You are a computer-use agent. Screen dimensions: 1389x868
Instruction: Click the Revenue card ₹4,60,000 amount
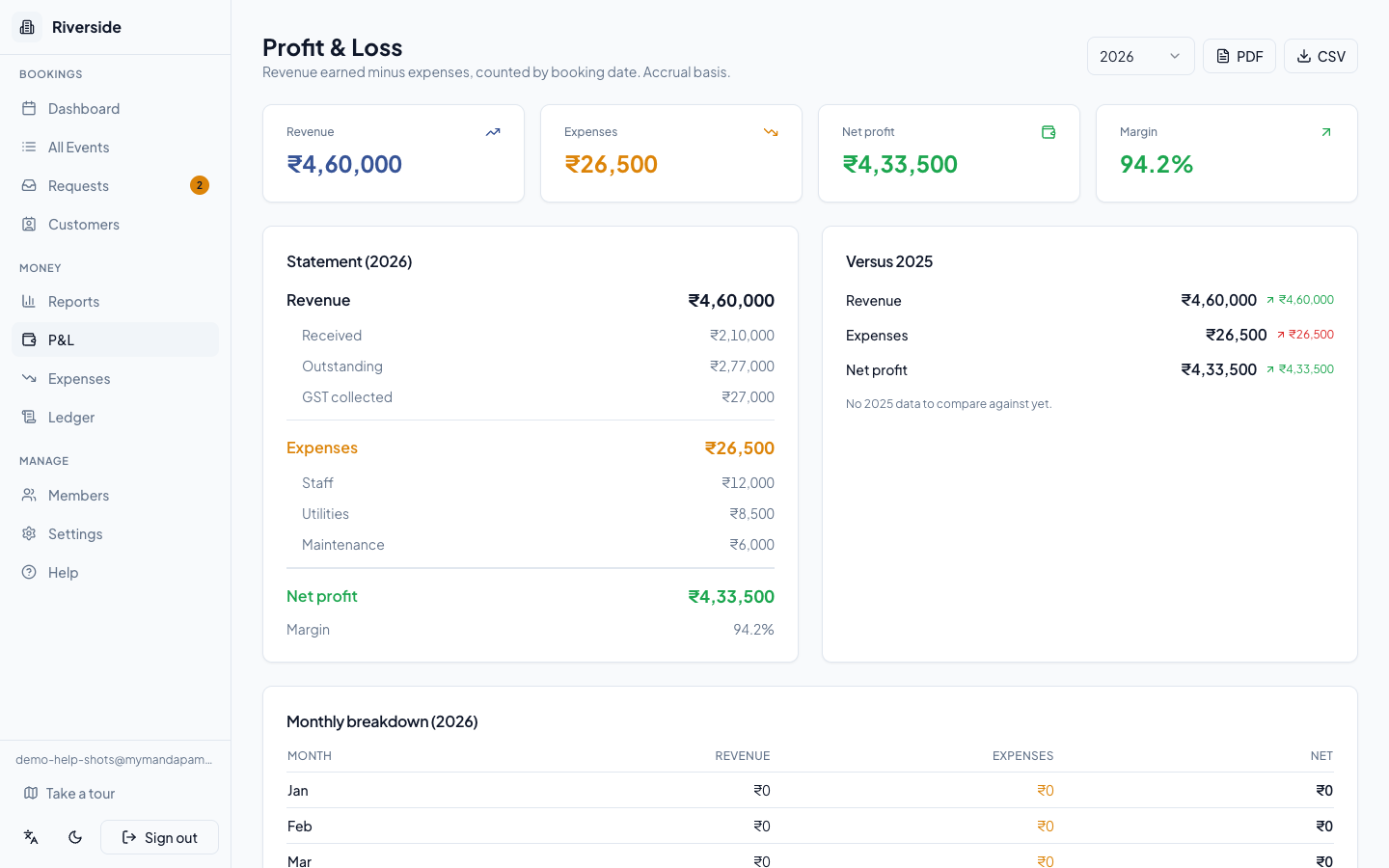(x=344, y=164)
